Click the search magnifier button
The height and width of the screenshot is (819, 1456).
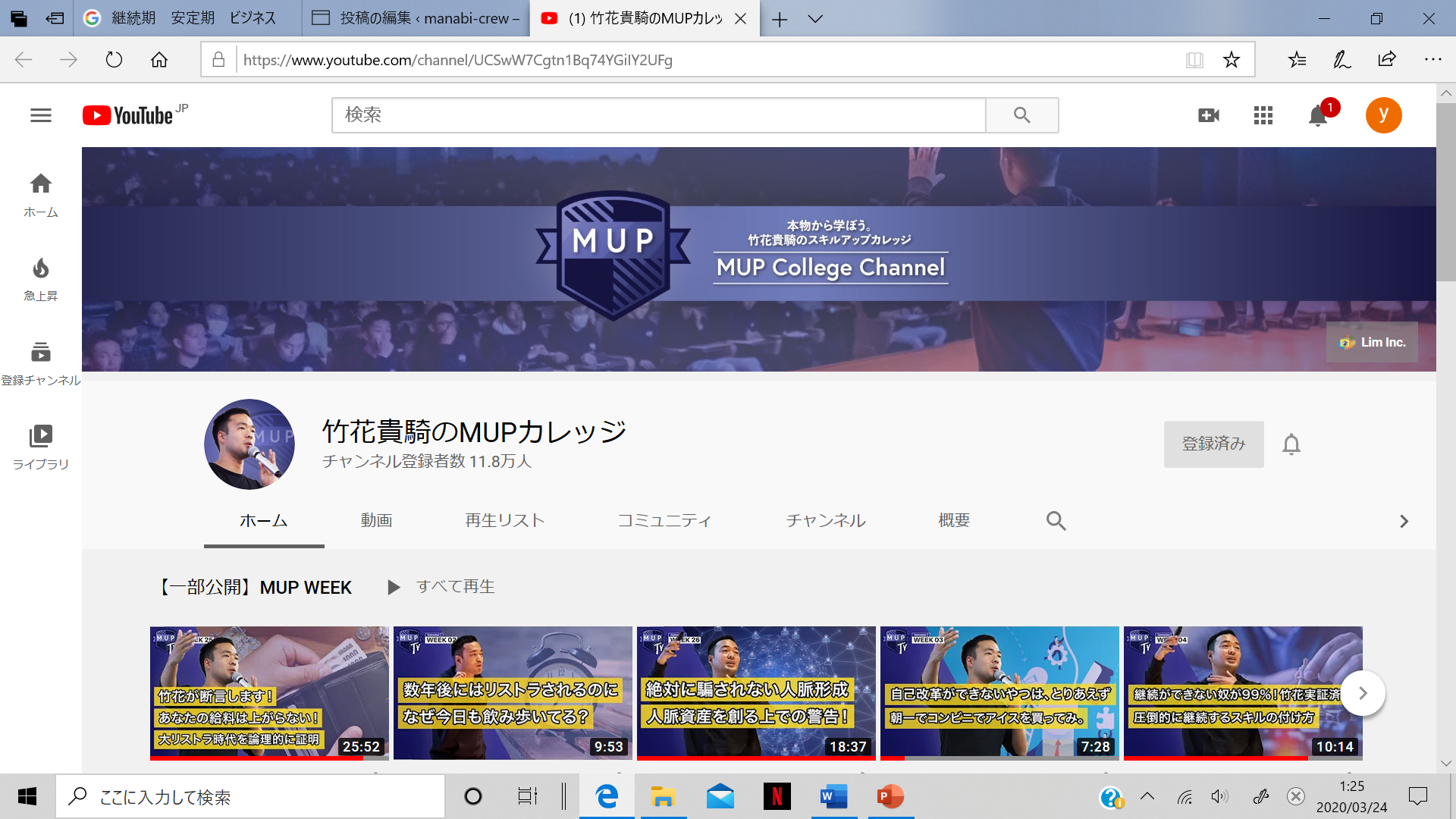1021,115
